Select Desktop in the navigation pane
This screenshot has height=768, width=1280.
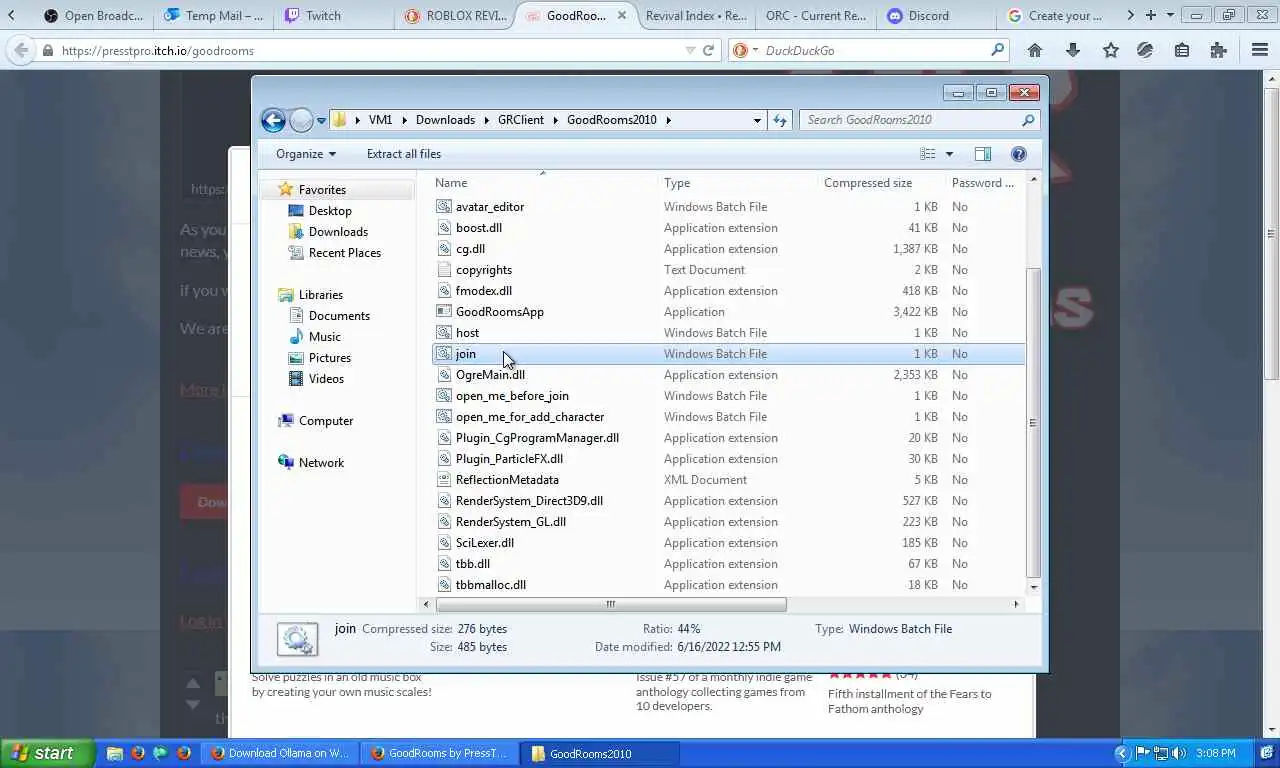tap(330, 211)
